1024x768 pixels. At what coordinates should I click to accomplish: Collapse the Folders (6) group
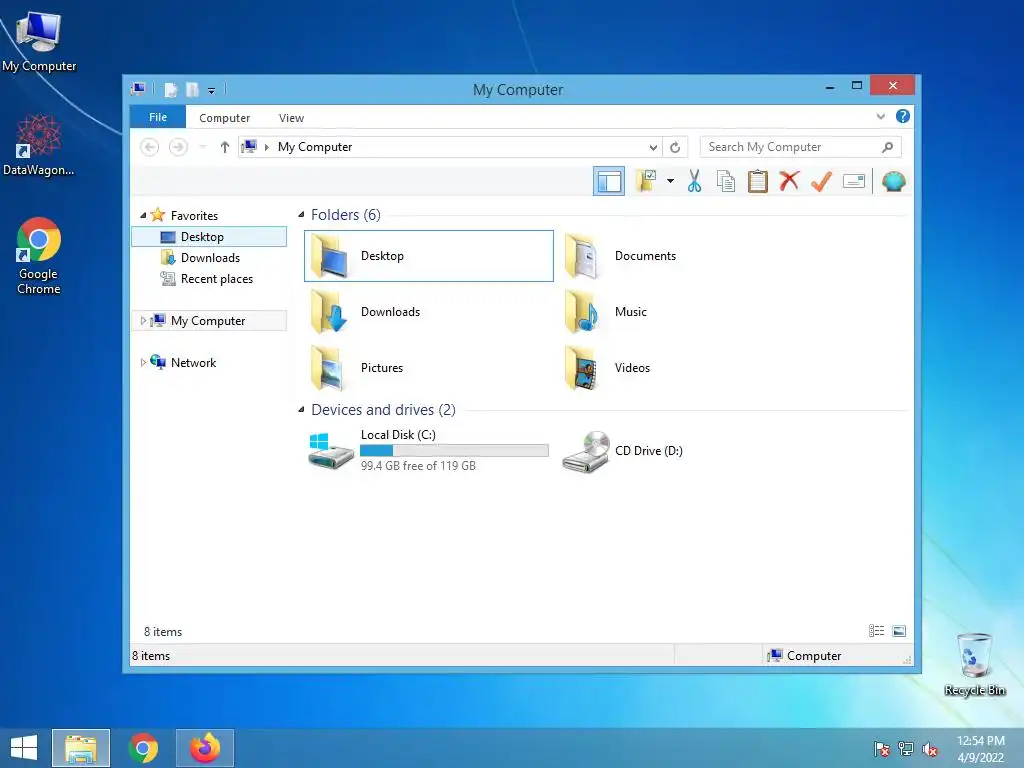(x=301, y=215)
